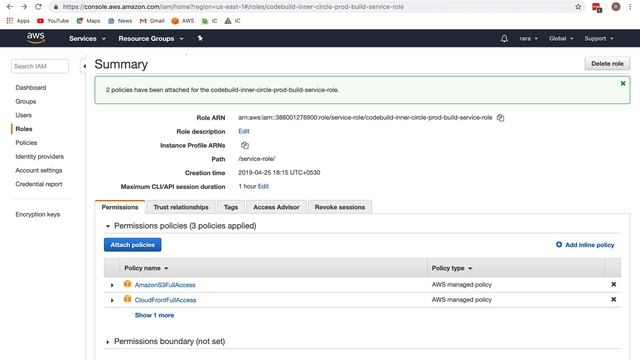640x360 pixels.
Task: Open the AmazonS3FullAccess policy link
Action: (165, 285)
